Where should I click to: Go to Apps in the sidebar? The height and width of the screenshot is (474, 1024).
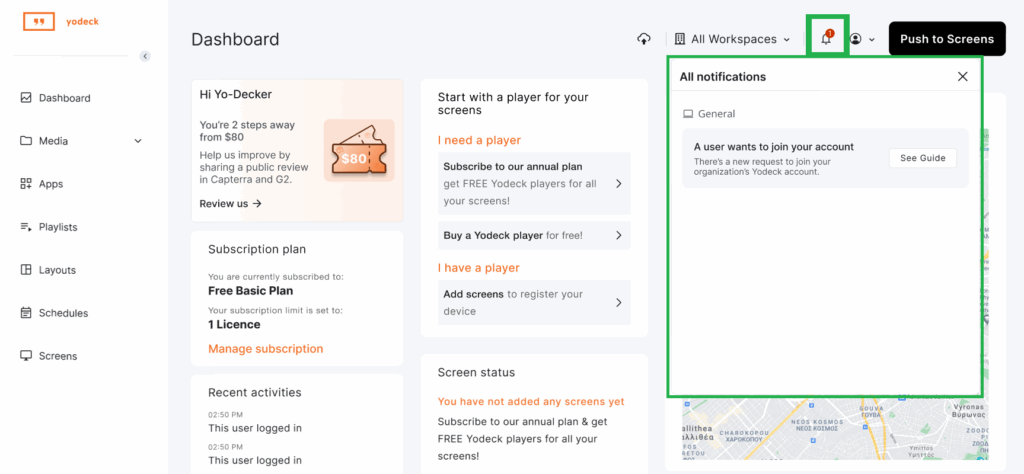(x=50, y=184)
